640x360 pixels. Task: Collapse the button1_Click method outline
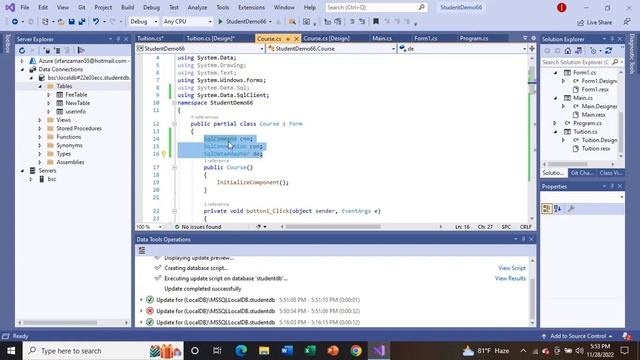pyautogui.click(x=174, y=211)
